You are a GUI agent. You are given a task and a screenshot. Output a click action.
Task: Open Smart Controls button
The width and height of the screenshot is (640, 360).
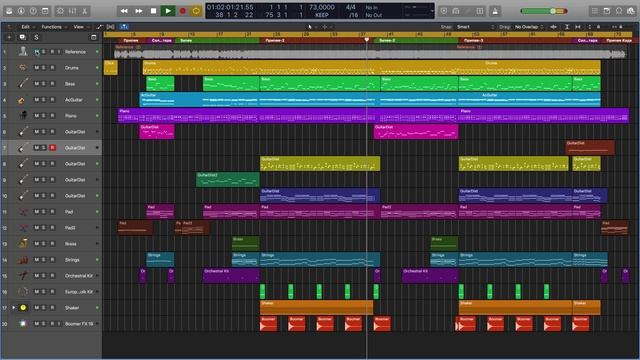pos(60,11)
